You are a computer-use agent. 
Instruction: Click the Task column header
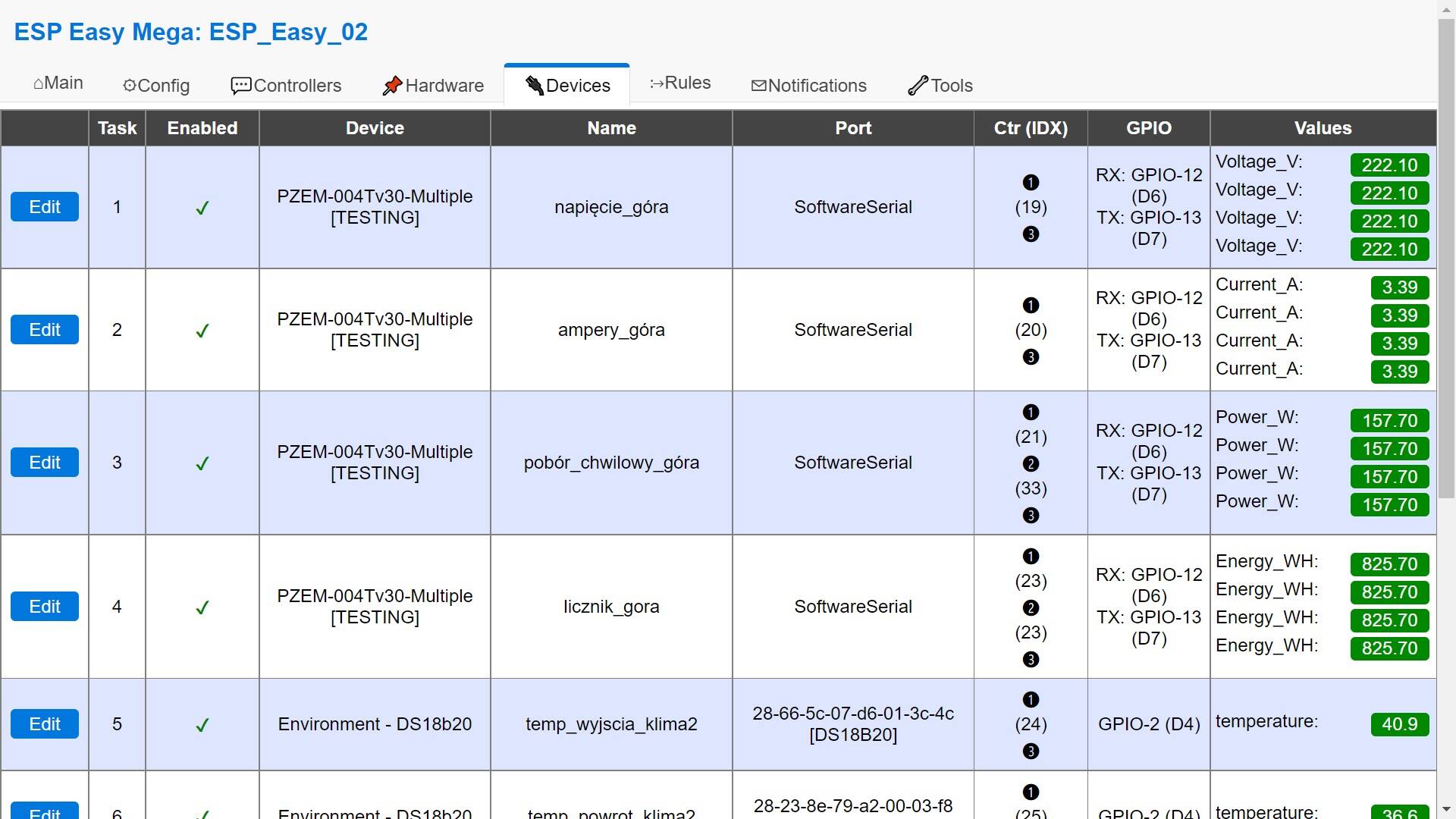click(x=117, y=128)
